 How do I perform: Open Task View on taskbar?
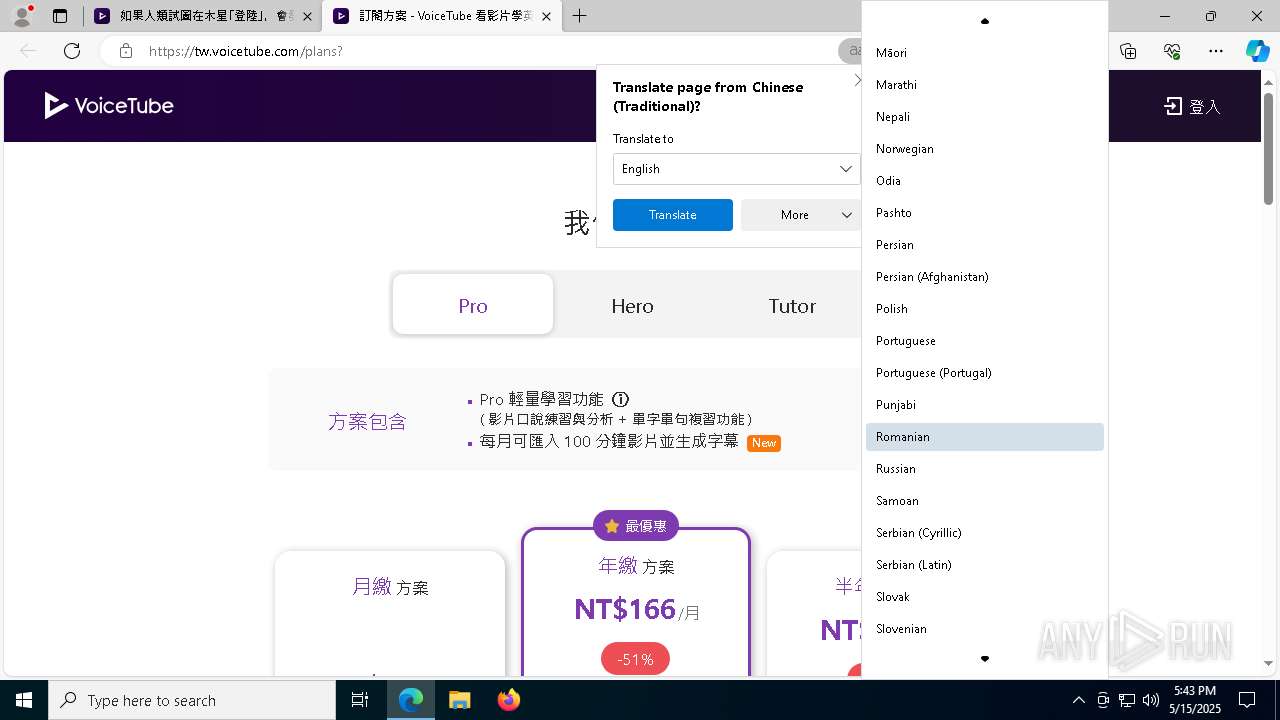pos(360,700)
